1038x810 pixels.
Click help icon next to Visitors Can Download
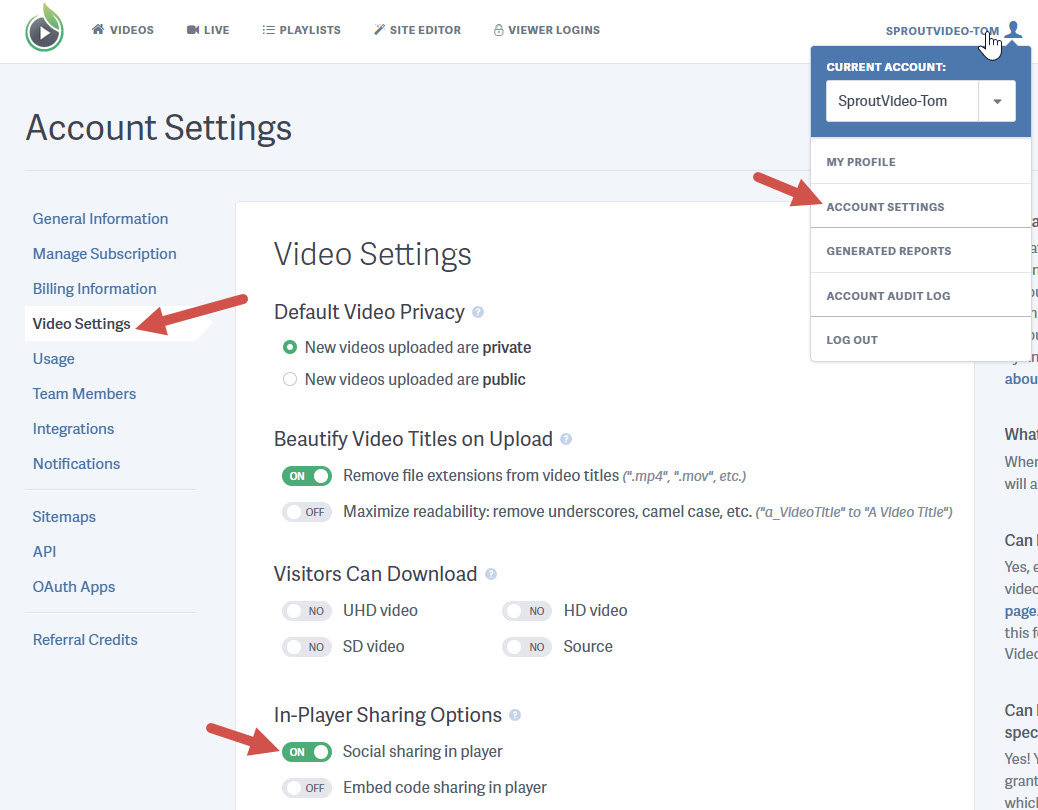point(491,574)
